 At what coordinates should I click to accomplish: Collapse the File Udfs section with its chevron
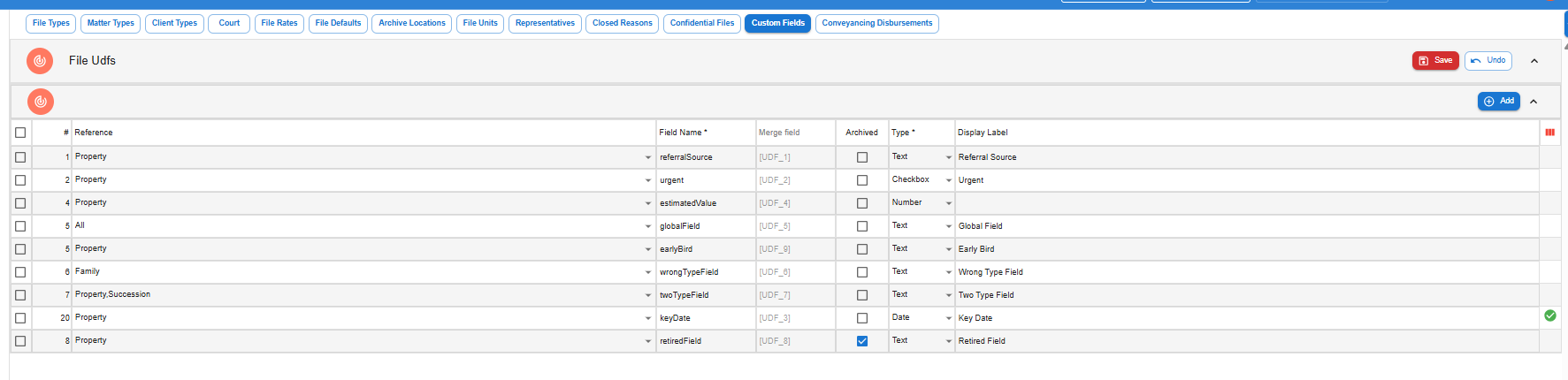pyautogui.click(x=1534, y=61)
